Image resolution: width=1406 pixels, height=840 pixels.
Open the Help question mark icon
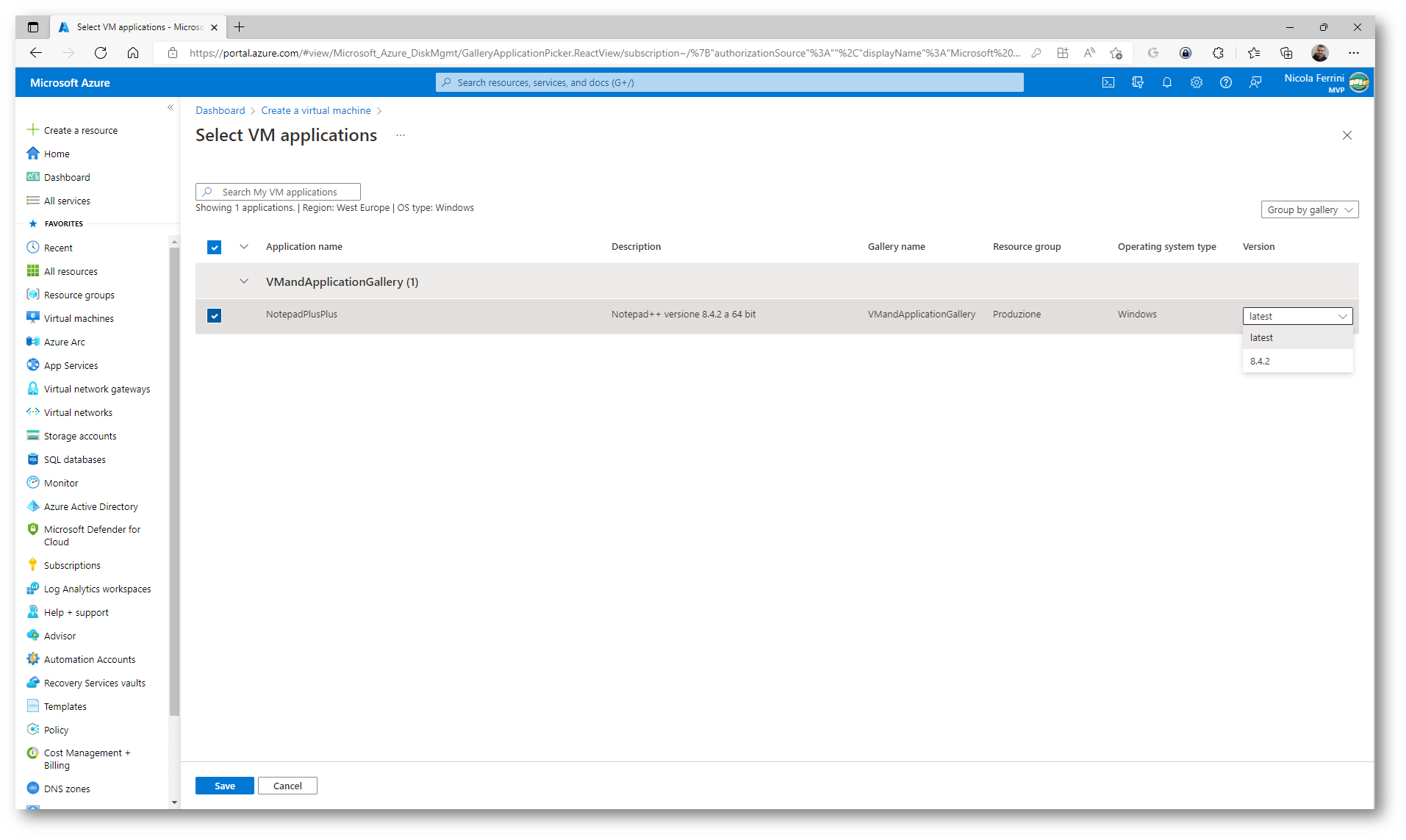pyautogui.click(x=1226, y=82)
